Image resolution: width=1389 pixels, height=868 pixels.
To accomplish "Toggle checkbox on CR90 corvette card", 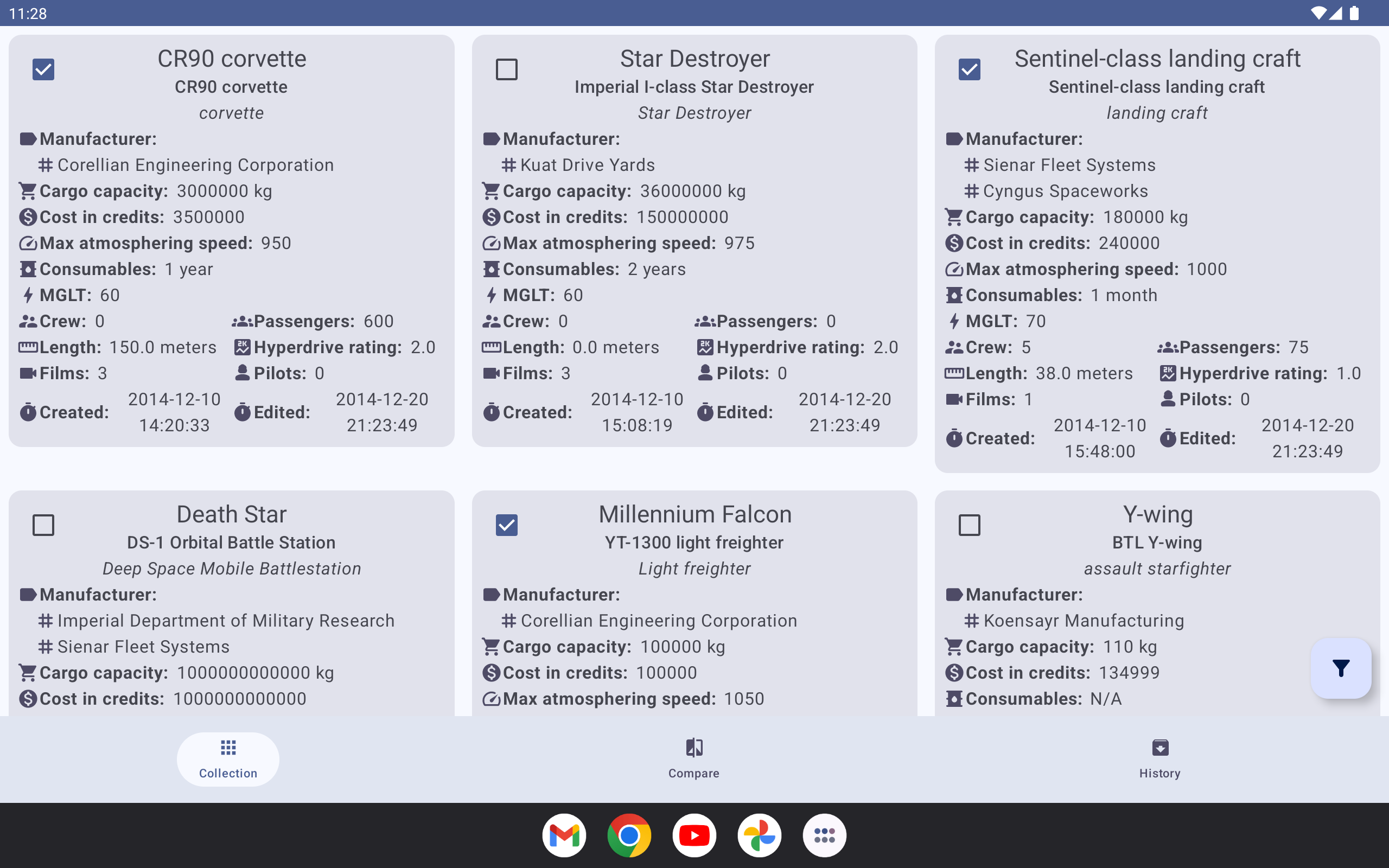I will pos(43,68).
